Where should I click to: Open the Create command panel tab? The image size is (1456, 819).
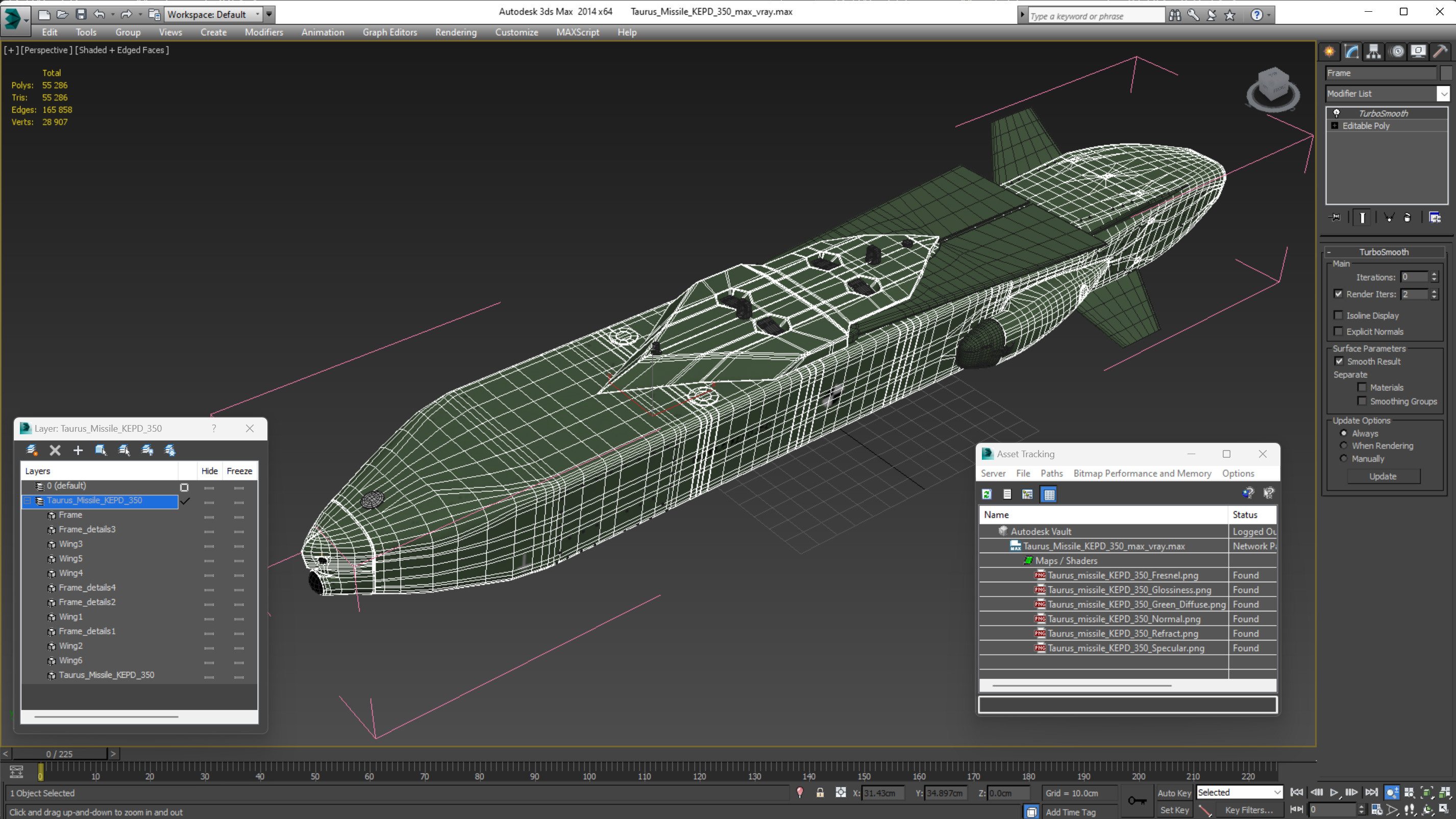click(1329, 52)
